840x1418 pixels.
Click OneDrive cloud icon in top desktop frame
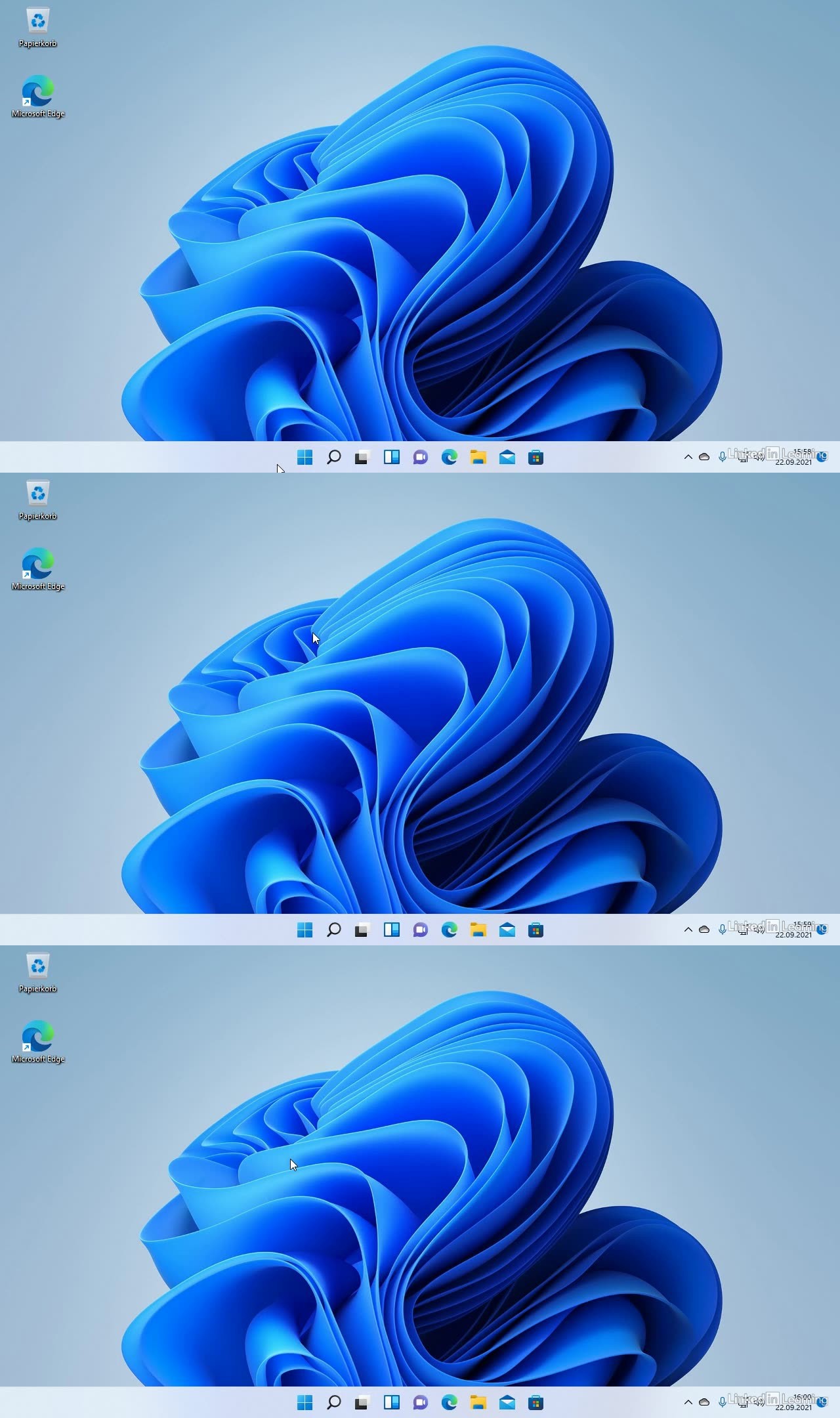(x=704, y=457)
